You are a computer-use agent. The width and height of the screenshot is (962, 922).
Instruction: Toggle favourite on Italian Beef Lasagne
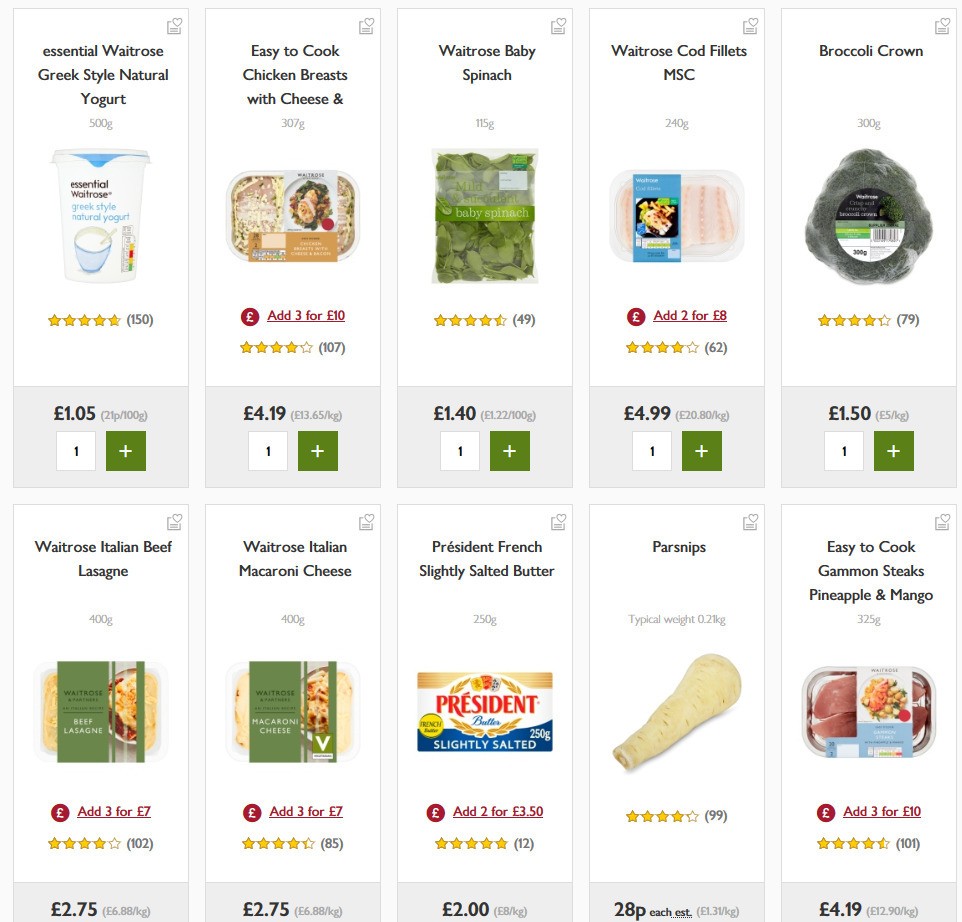(x=174, y=521)
